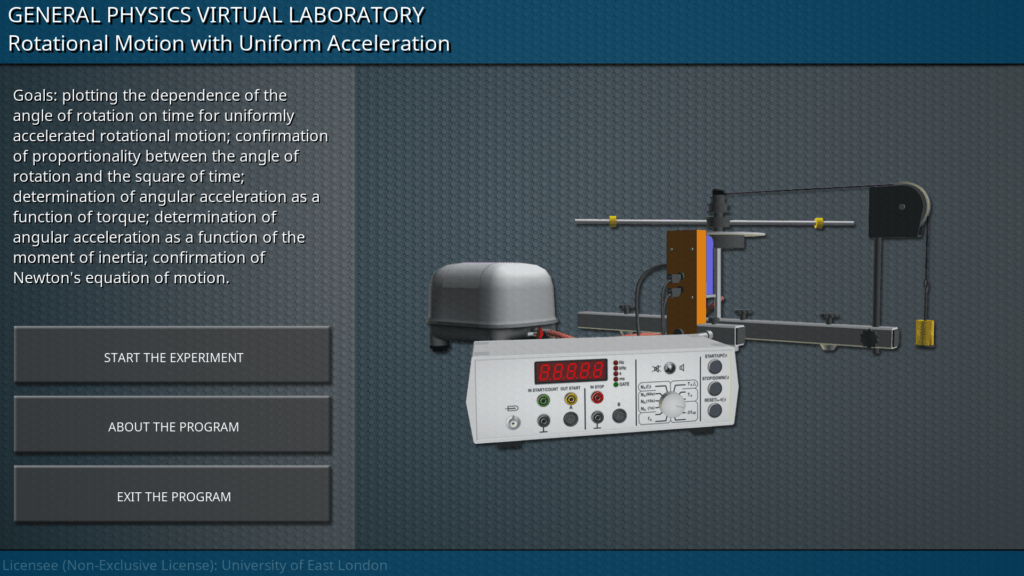Start the experiment
Viewport: 1024px width, 576px height.
pyautogui.click(x=173, y=357)
